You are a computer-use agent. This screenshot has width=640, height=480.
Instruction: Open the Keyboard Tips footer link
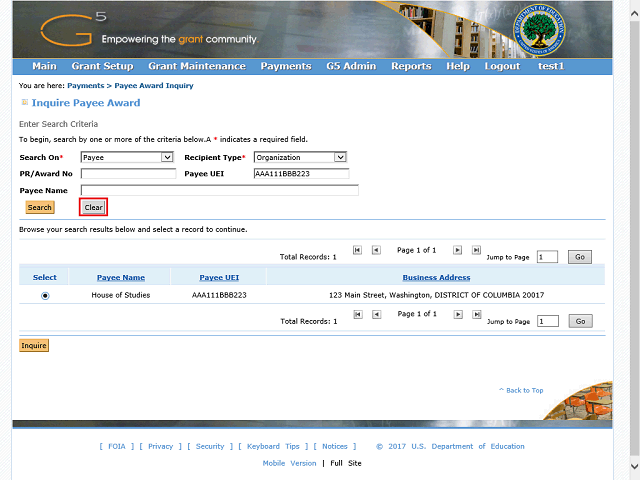click(x=273, y=446)
